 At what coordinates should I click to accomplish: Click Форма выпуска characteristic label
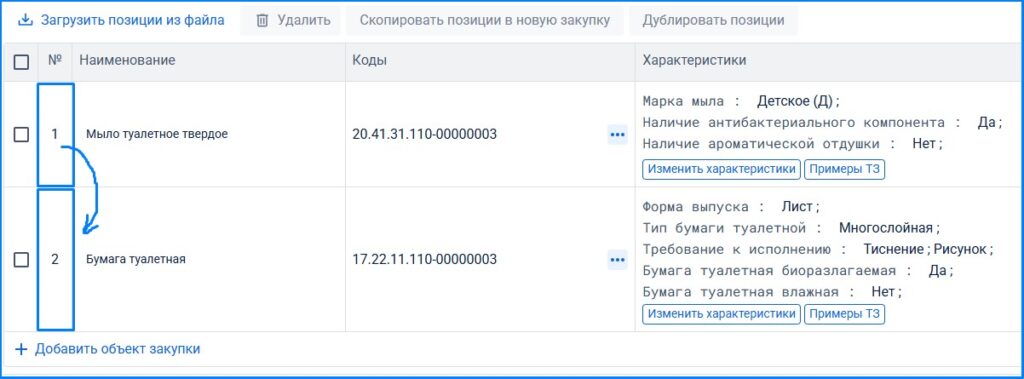pyautogui.click(x=696, y=207)
